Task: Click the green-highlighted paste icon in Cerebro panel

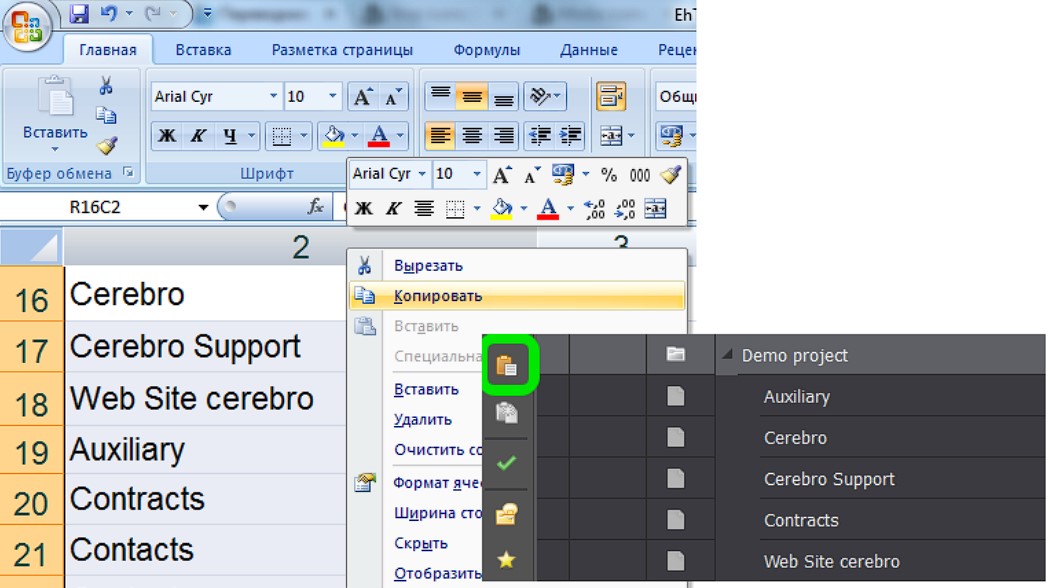Action: pos(507,365)
